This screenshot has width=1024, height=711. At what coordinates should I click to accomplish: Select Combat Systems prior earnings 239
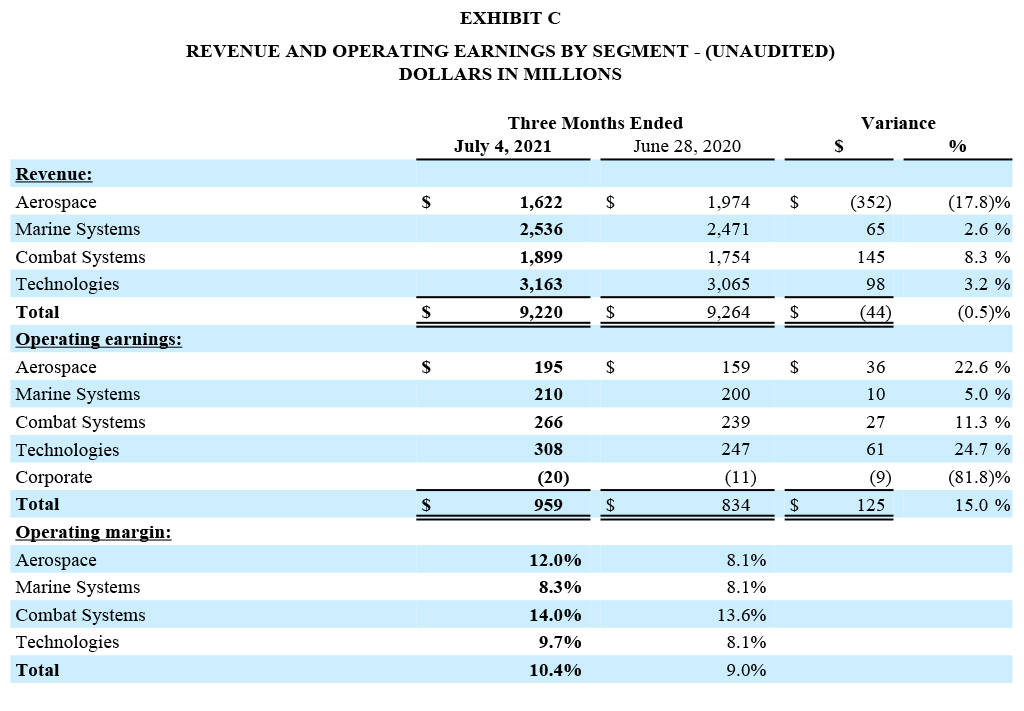736,422
